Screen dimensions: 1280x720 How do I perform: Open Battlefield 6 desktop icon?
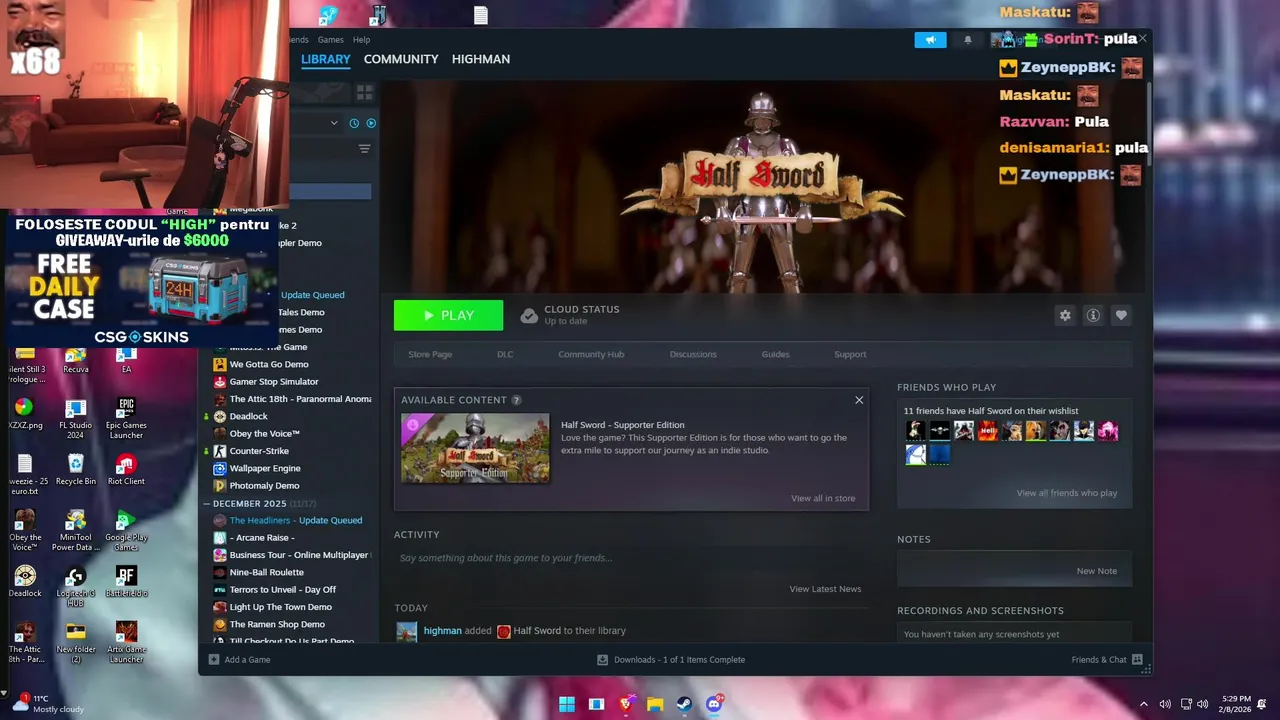pyautogui.click(x=126, y=582)
